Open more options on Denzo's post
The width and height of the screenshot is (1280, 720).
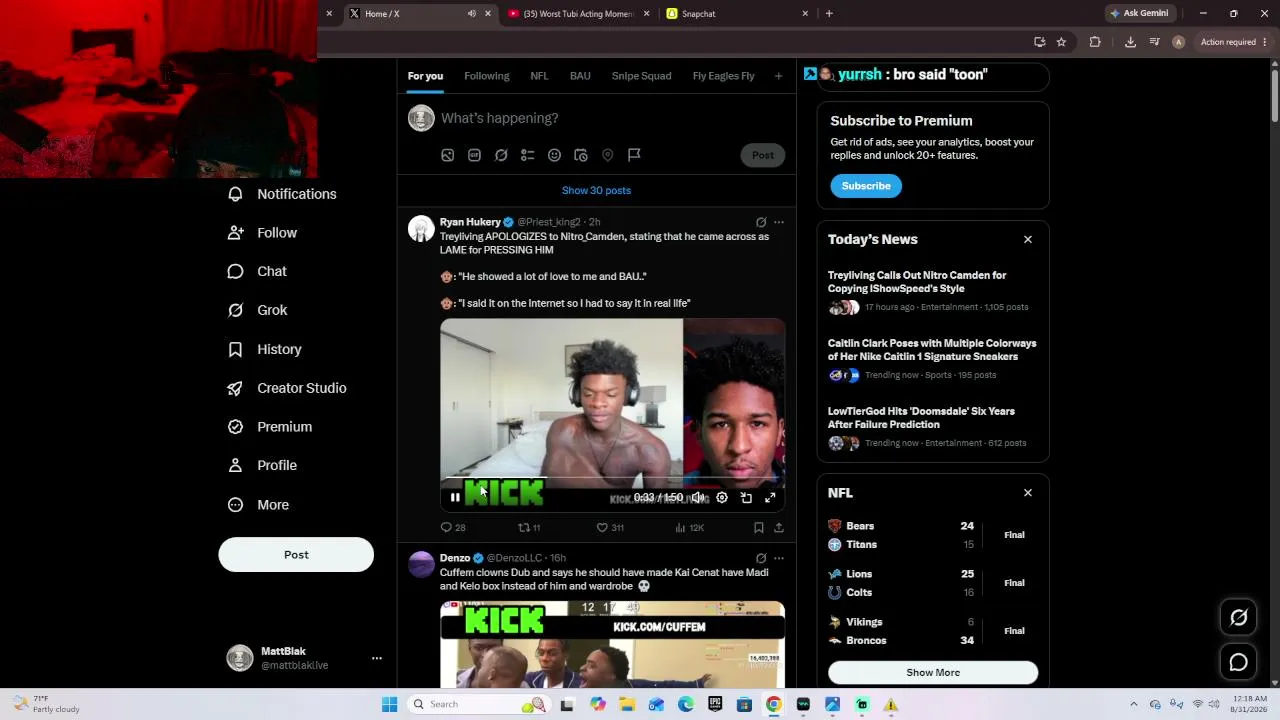pos(779,558)
